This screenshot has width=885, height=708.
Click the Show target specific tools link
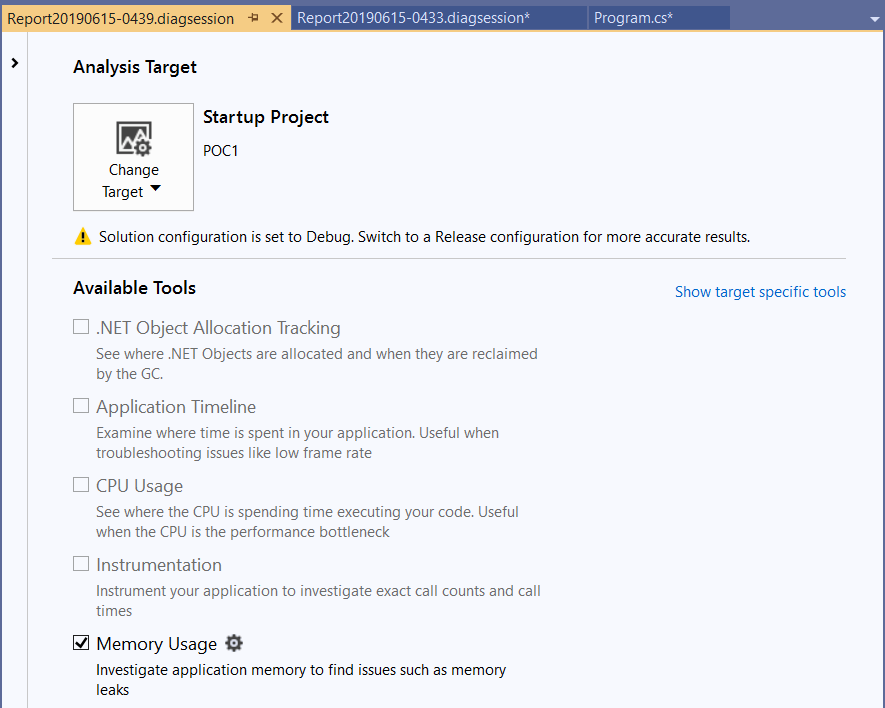click(x=760, y=292)
